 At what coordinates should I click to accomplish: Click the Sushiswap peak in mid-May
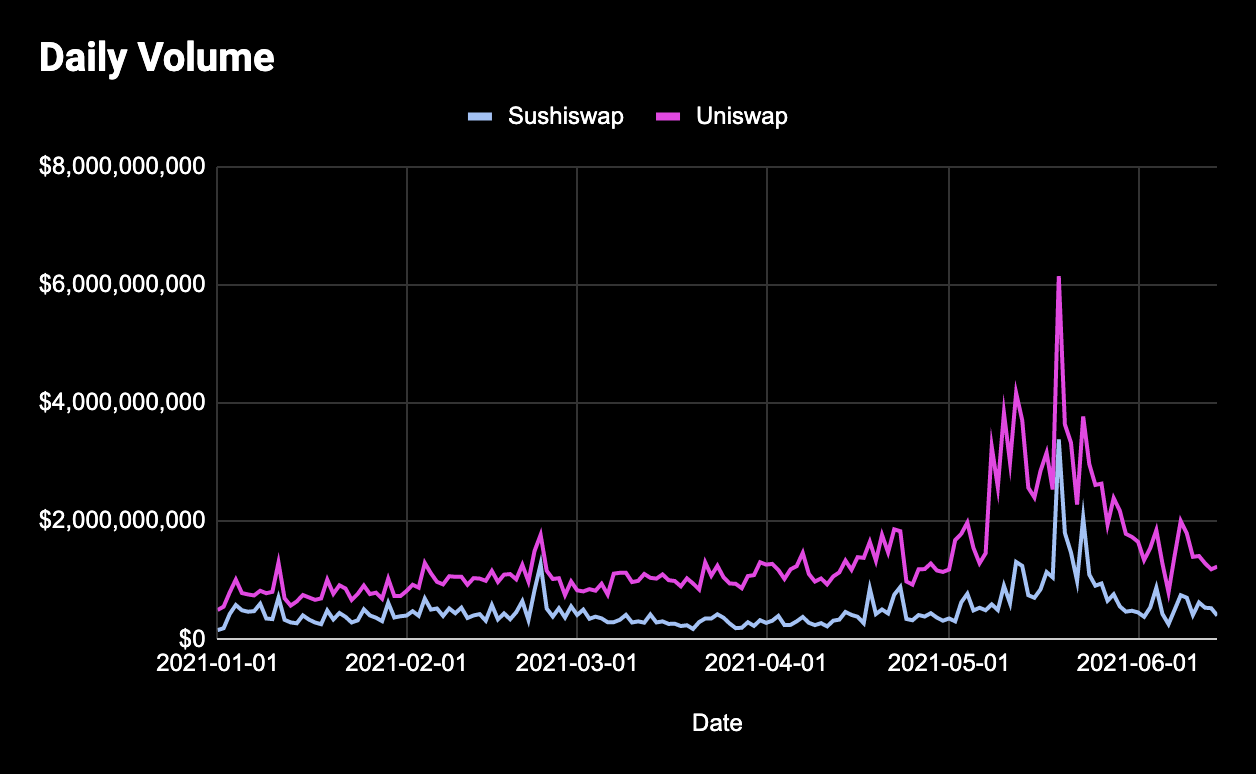(x=1058, y=441)
